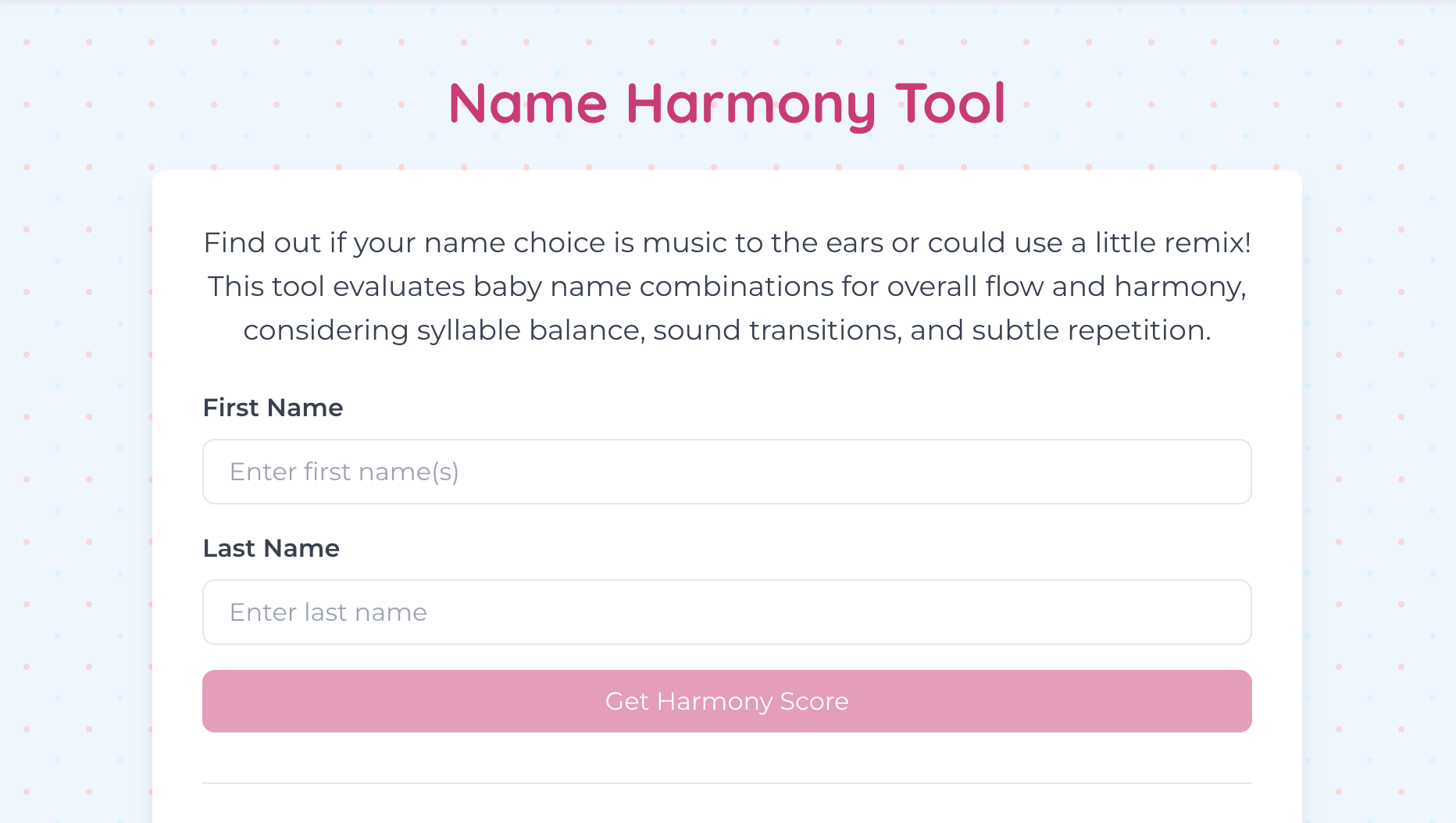Click the horizontal divider below the button
1456x823 pixels.
[x=727, y=782]
